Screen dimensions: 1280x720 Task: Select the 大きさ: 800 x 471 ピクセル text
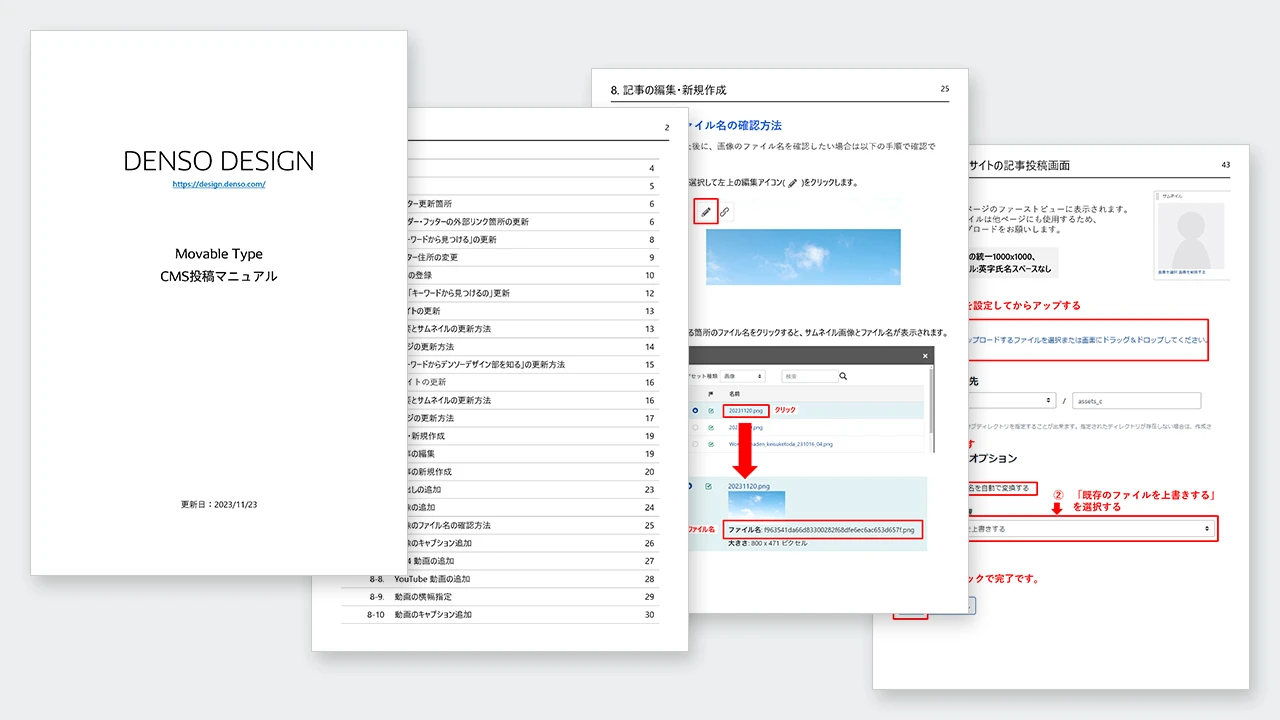point(767,543)
